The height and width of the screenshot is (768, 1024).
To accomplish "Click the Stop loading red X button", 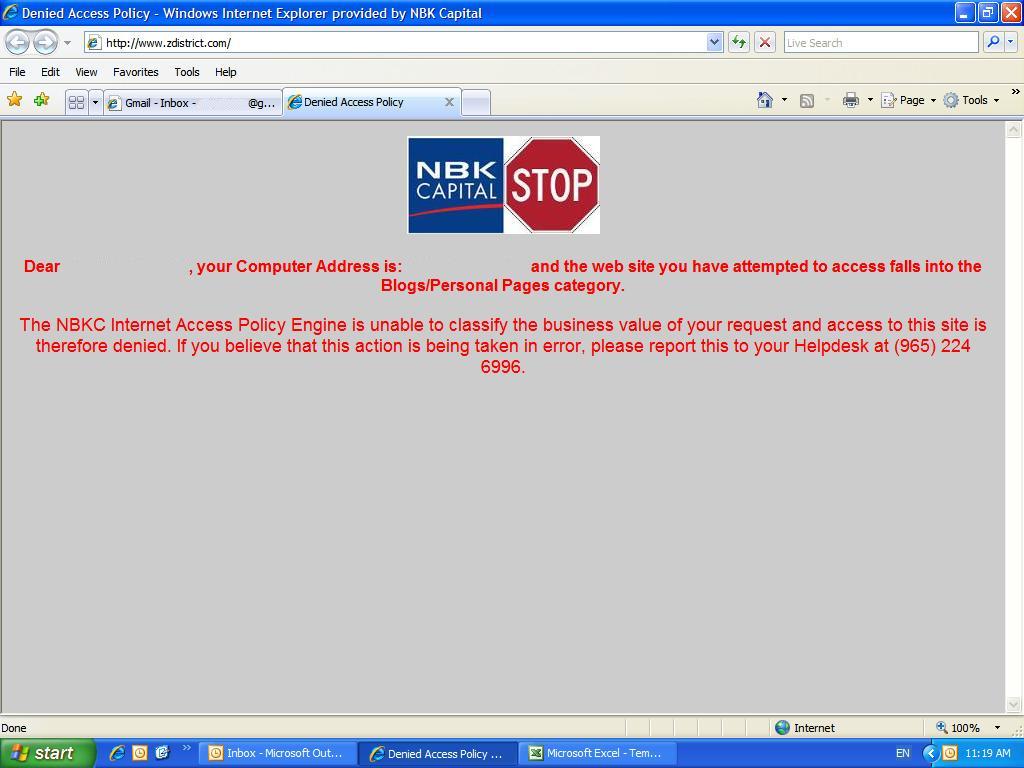I will pos(765,42).
